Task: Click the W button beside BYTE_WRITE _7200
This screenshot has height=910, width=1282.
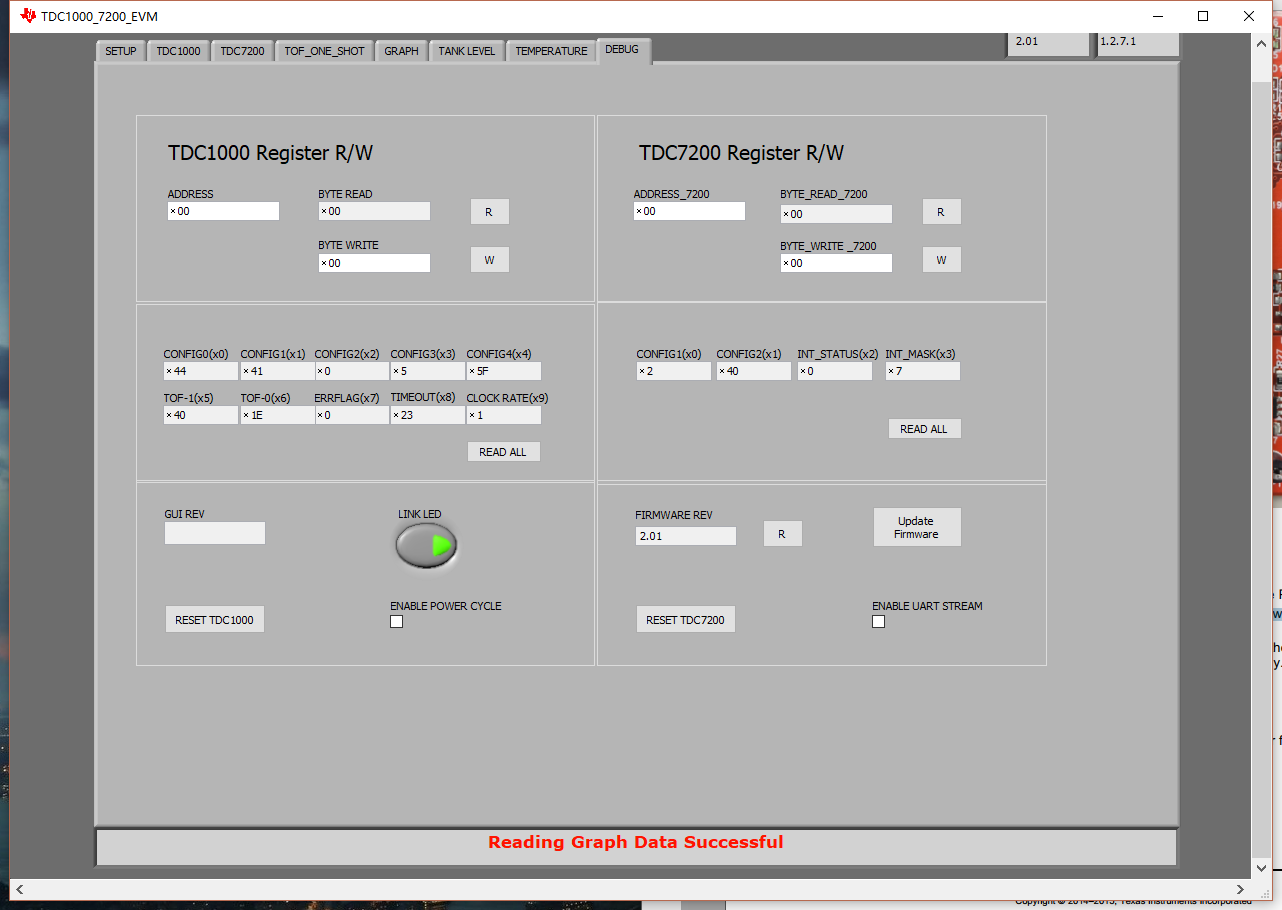Action: (x=941, y=260)
